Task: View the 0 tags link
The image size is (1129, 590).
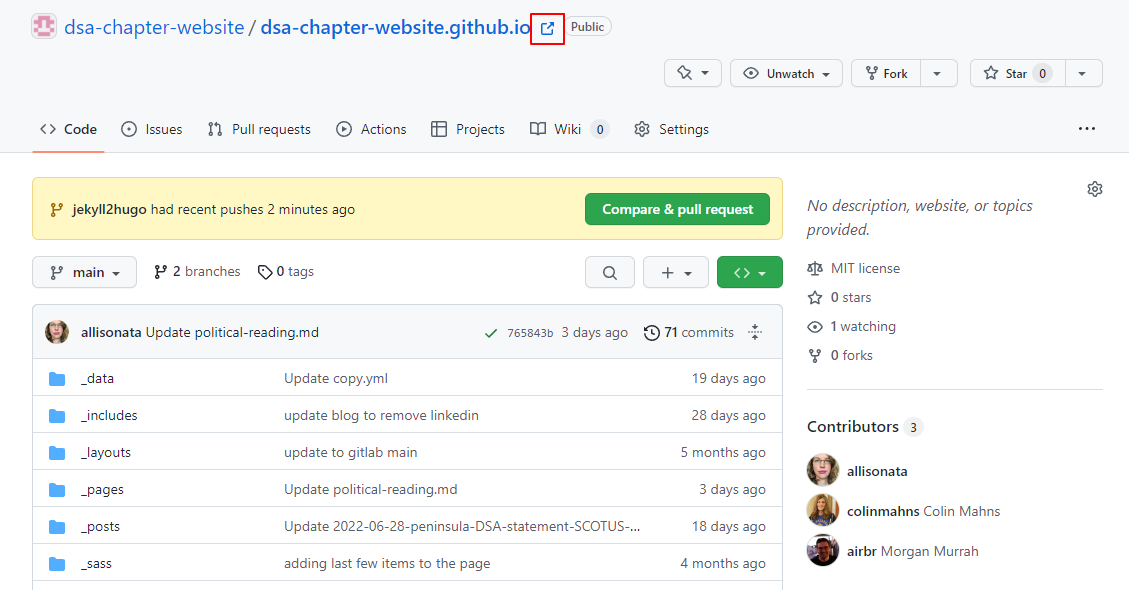Action: 286,272
